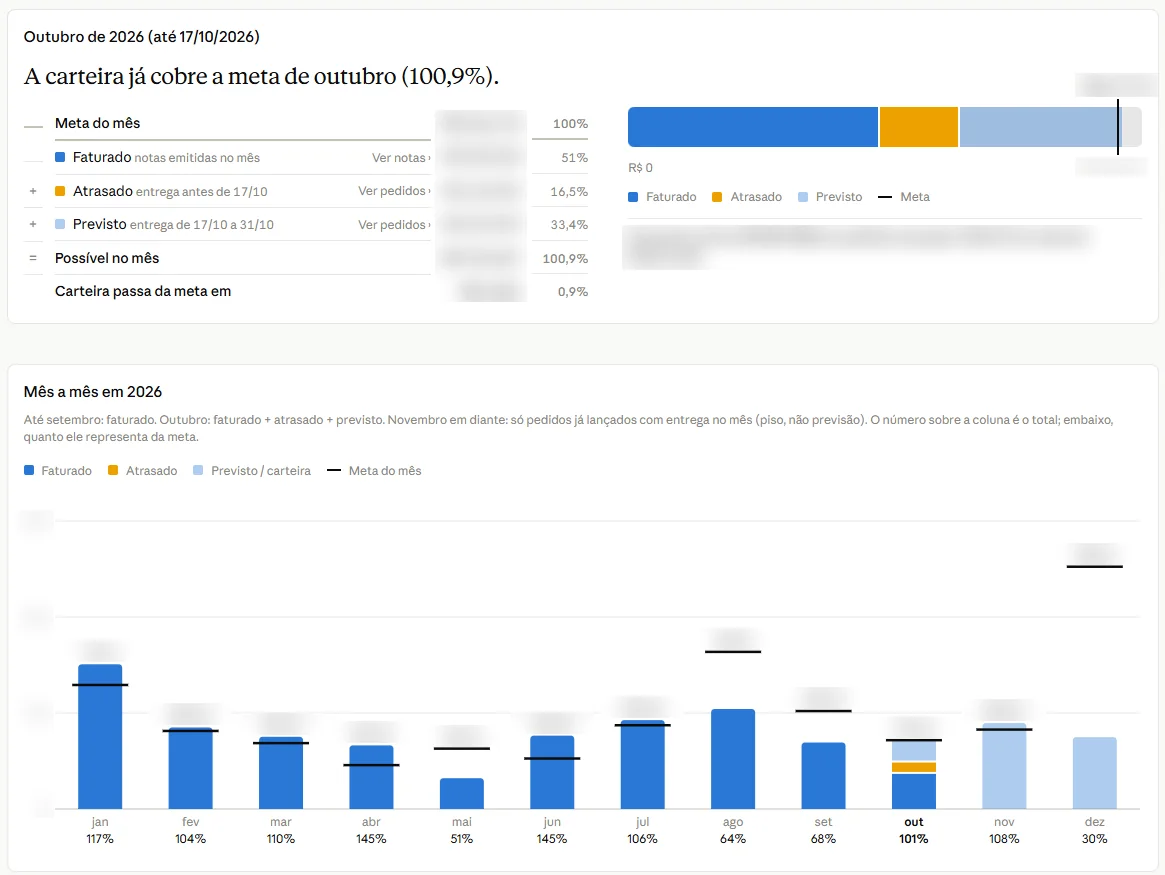This screenshot has width=1165, height=875.
Task: Click the '33,4%' value in the Previsto row
Action: [x=569, y=224]
